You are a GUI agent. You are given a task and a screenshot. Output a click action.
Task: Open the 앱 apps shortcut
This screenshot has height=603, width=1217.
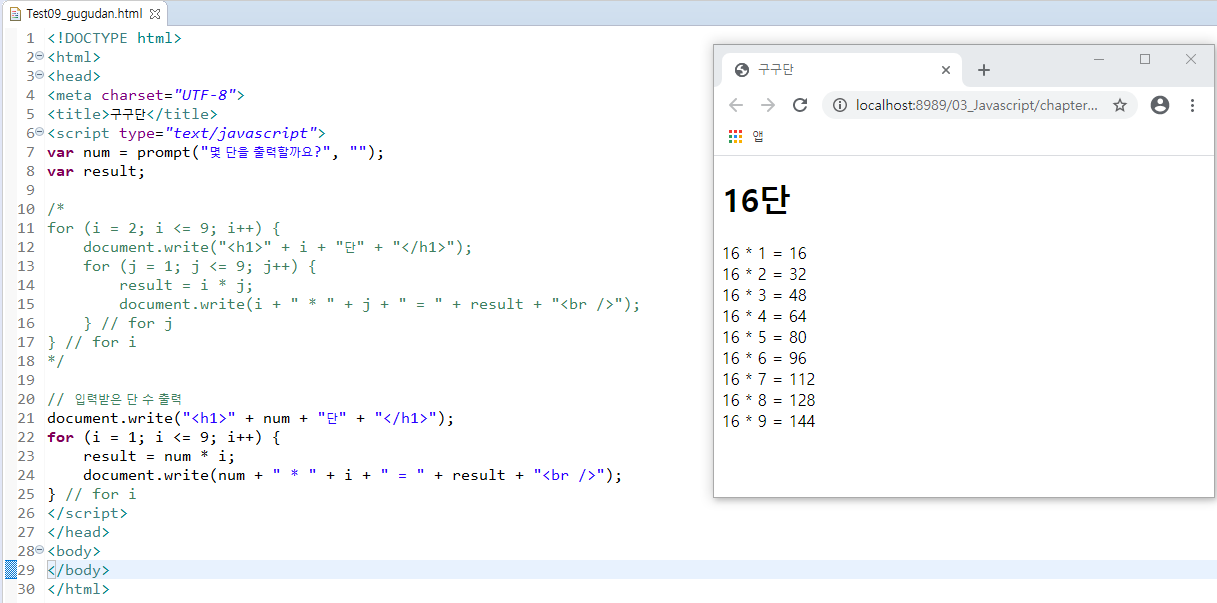(746, 136)
